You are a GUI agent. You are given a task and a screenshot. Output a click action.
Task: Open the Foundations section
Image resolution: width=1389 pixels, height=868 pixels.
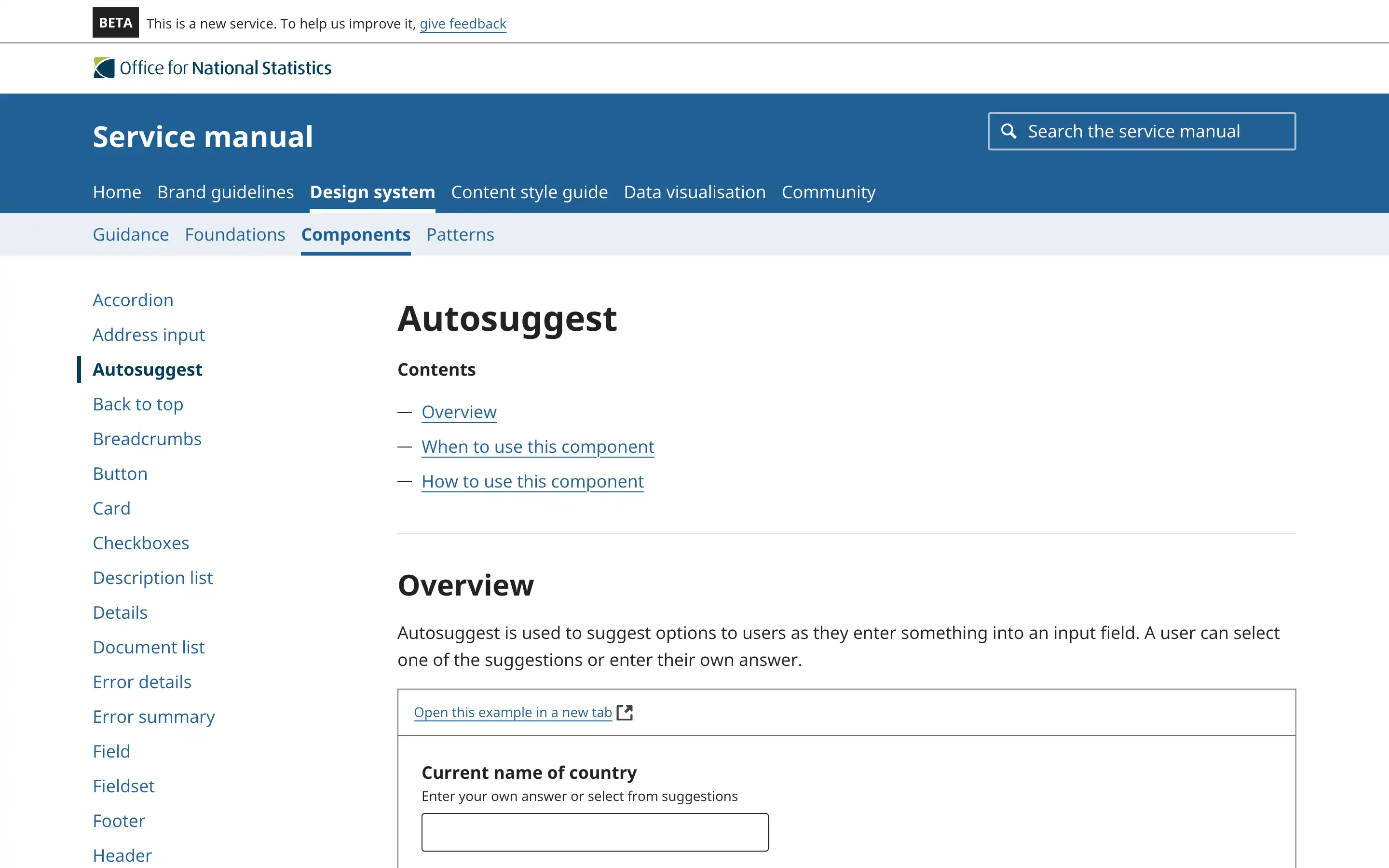pyautogui.click(x=235, y=234)
